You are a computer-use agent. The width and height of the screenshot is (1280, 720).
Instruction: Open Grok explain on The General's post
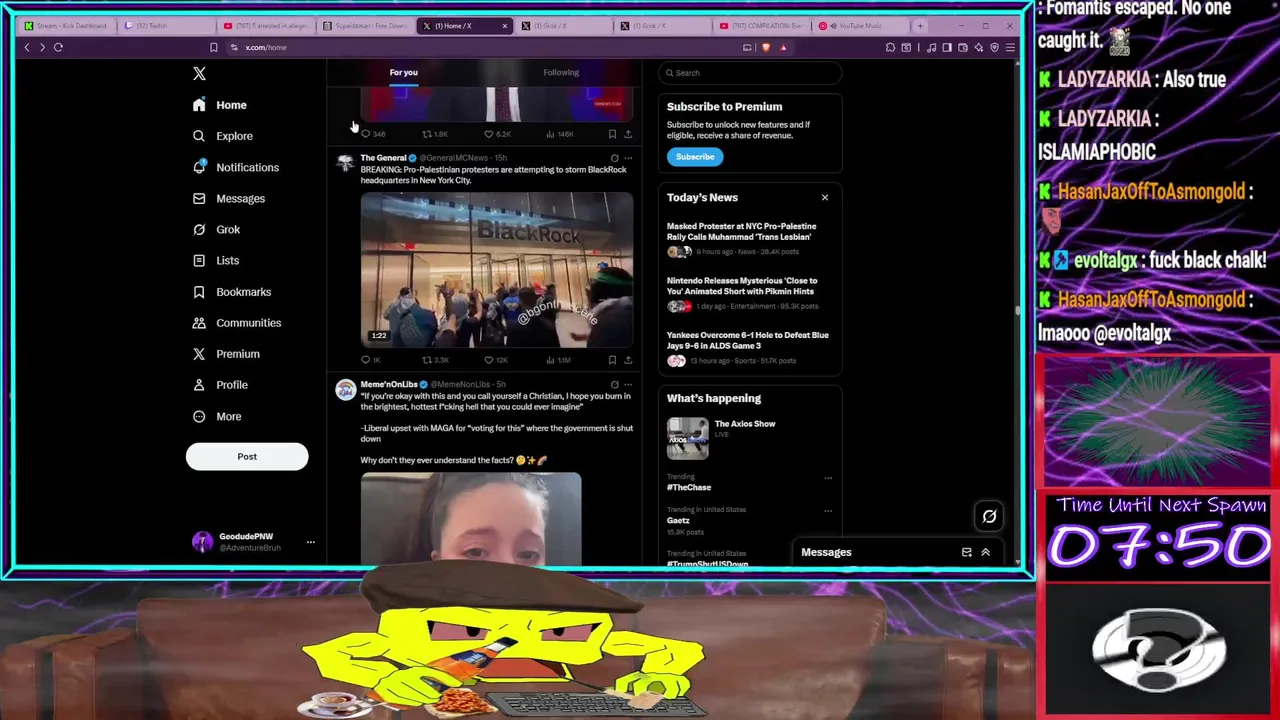[x=614, y=158]
